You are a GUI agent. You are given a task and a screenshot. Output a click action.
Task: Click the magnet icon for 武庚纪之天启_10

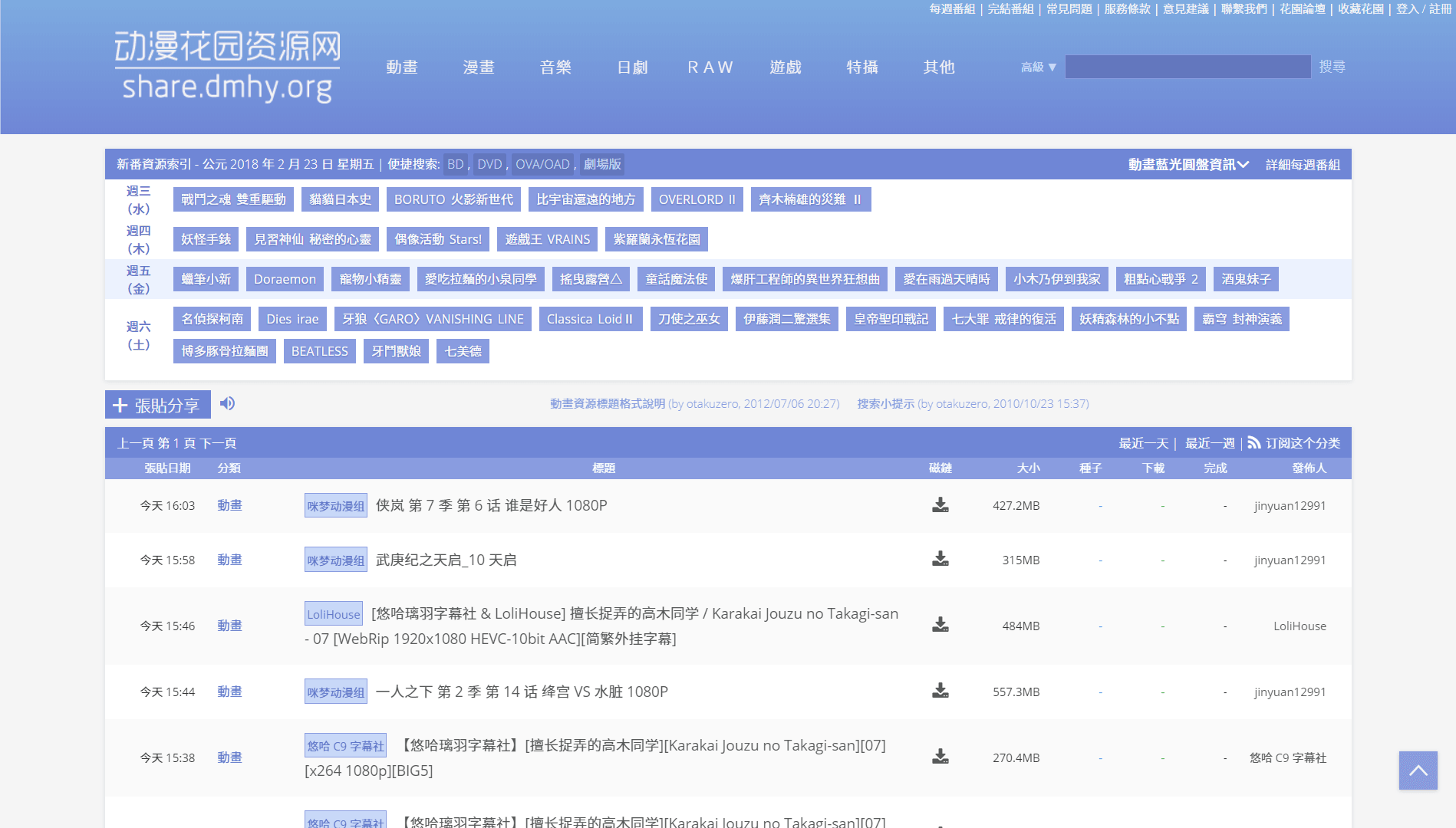(940, 559)
